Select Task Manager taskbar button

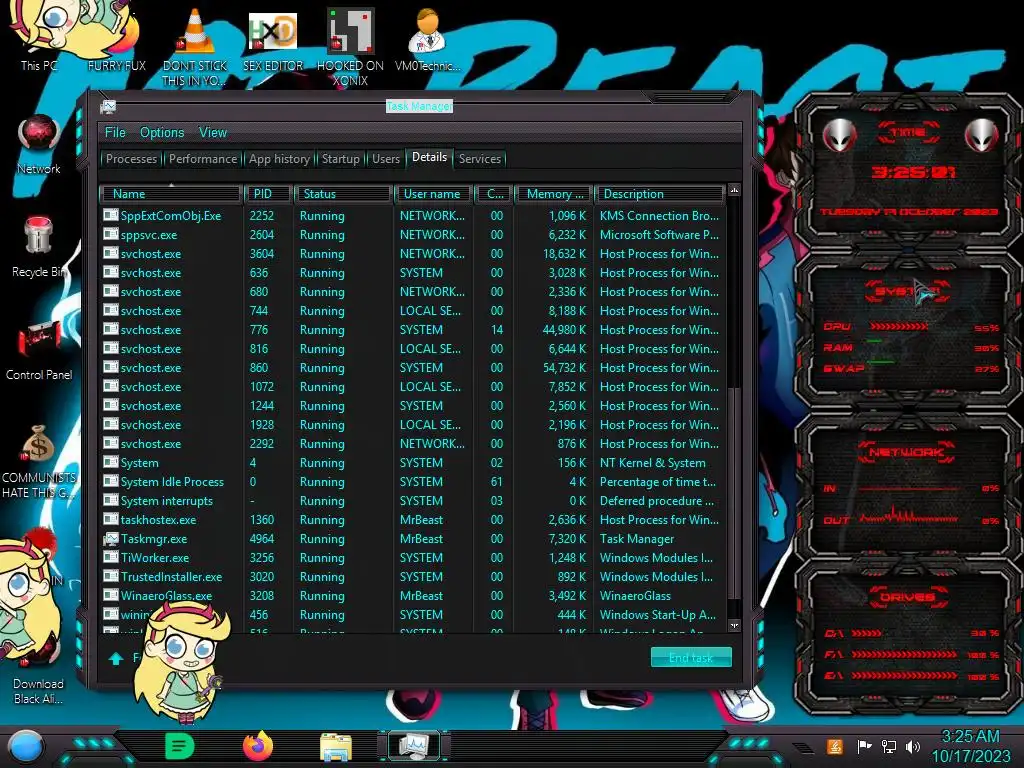414,746
